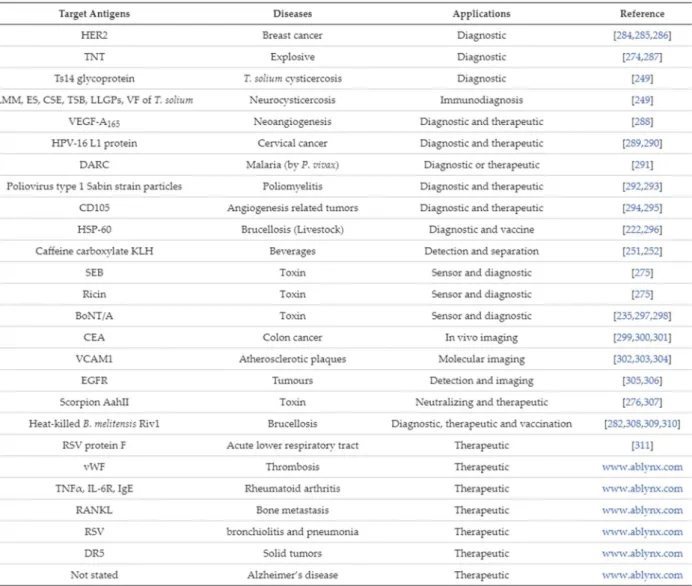692x586 pixels.
Task: Open reference 249 in Neurocysticercosis row
Action: [642, 100]
